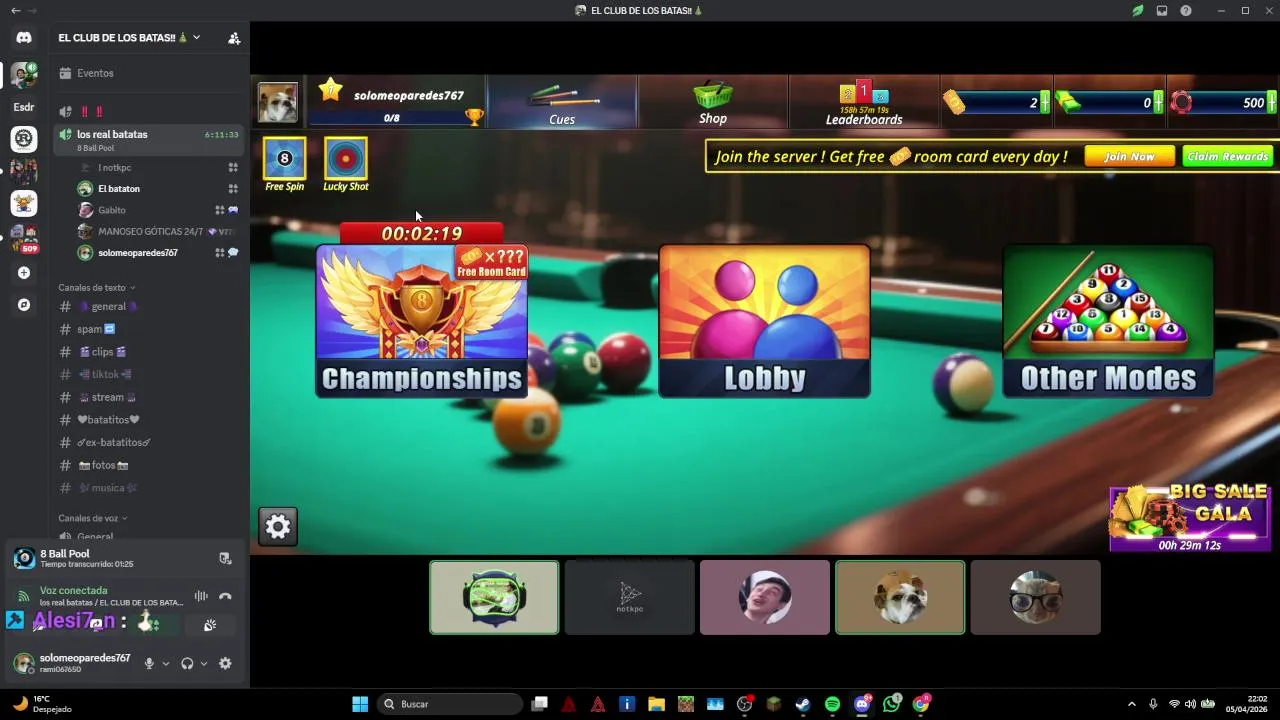Open headphone output options chevron

click(204, 663)
